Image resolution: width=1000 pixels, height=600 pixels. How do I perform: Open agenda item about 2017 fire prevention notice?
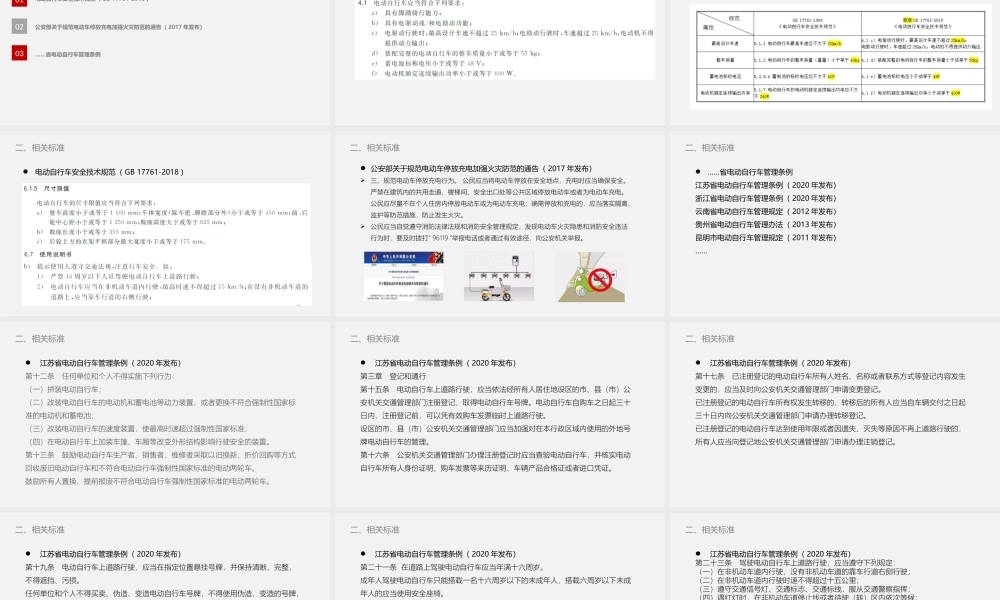pos(117,27)
